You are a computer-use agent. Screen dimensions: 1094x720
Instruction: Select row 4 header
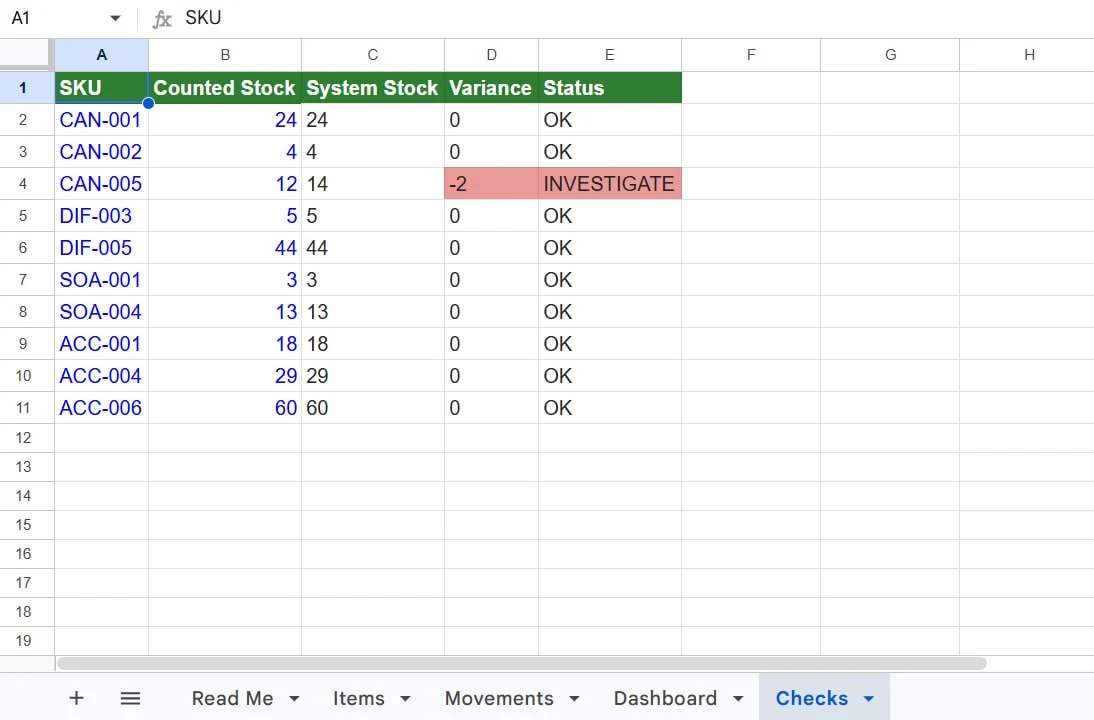tap(27, 183)
